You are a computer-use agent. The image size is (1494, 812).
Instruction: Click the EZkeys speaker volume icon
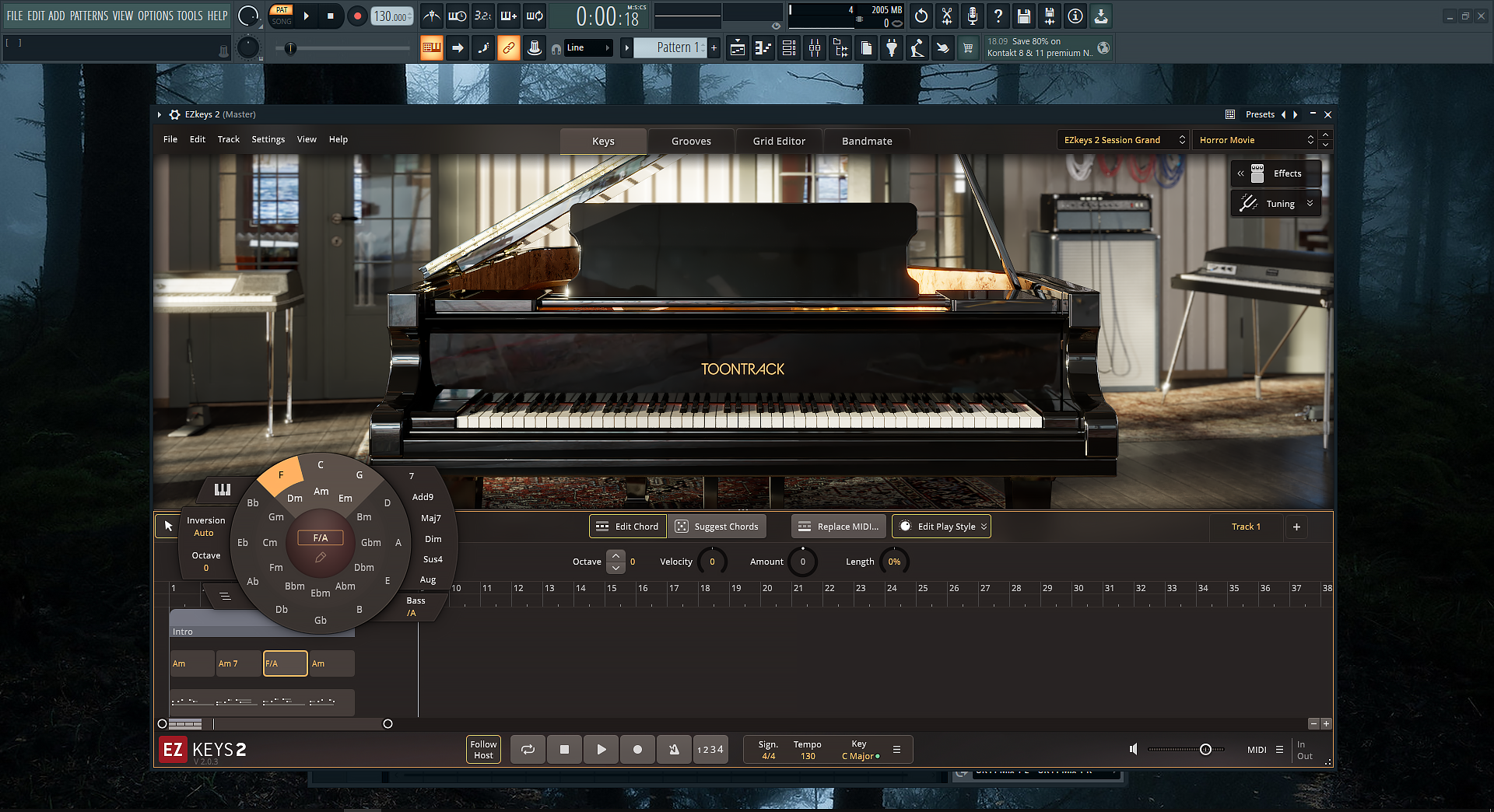1134,749
